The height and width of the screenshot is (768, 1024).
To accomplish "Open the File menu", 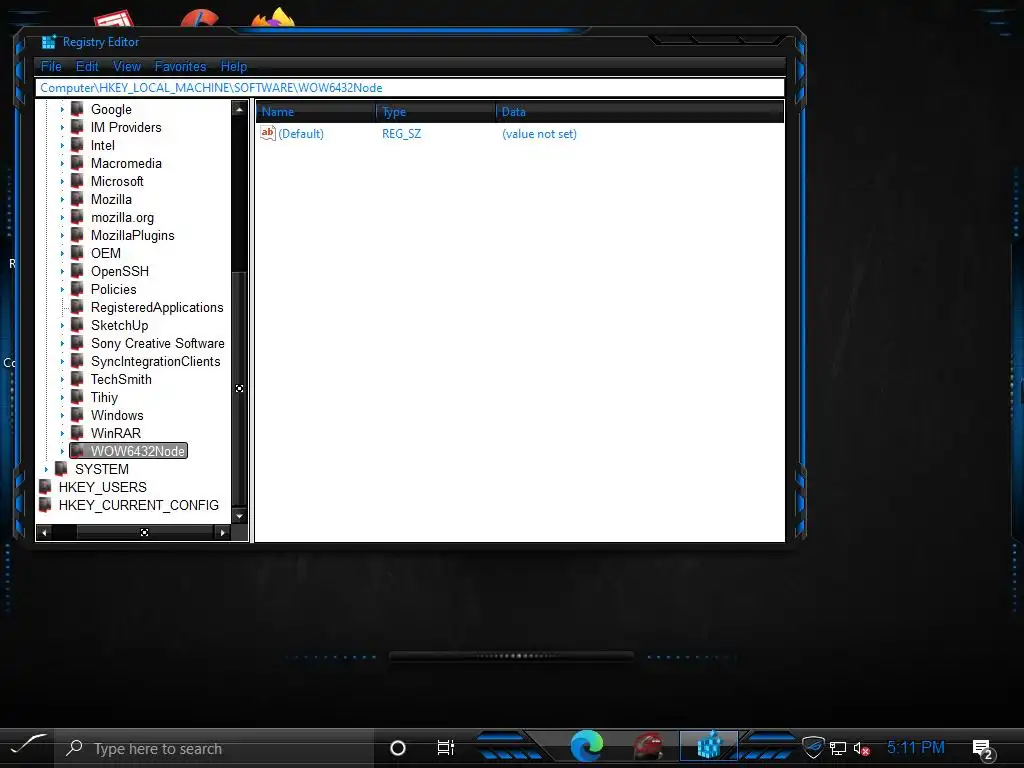I will [51, 66].
